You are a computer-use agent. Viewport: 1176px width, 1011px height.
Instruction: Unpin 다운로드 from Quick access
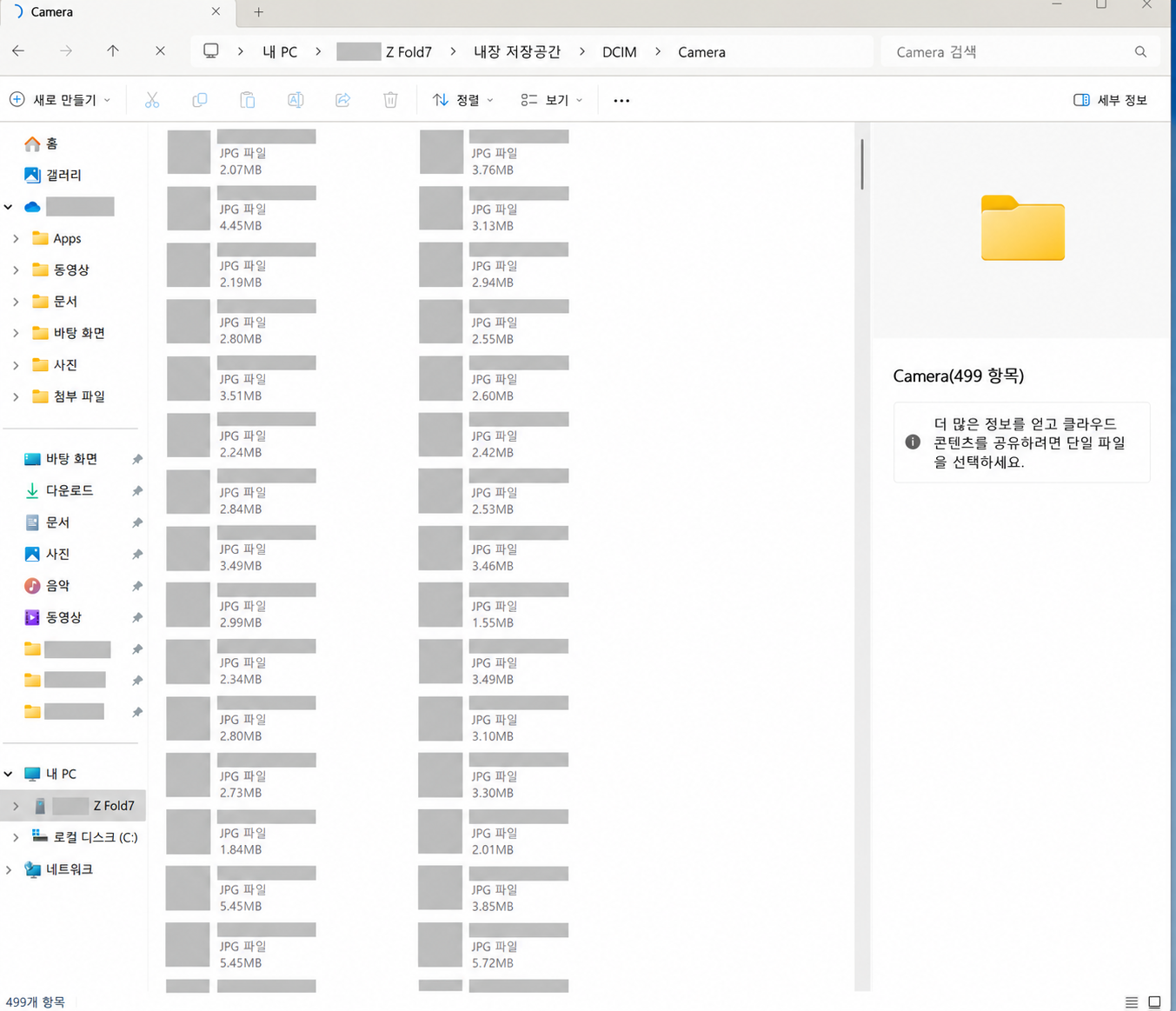point(137,491)
